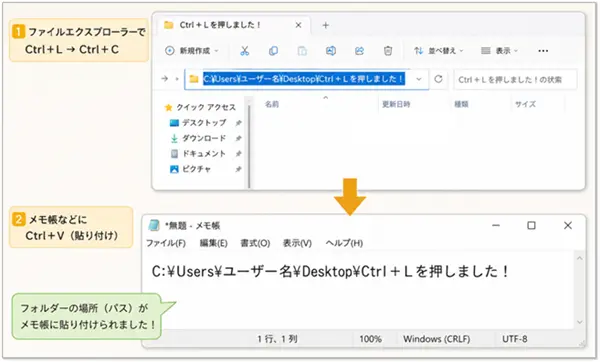
Task: Open the 新規作成 dropdown in Explorer
Action: tap(191, 51)
